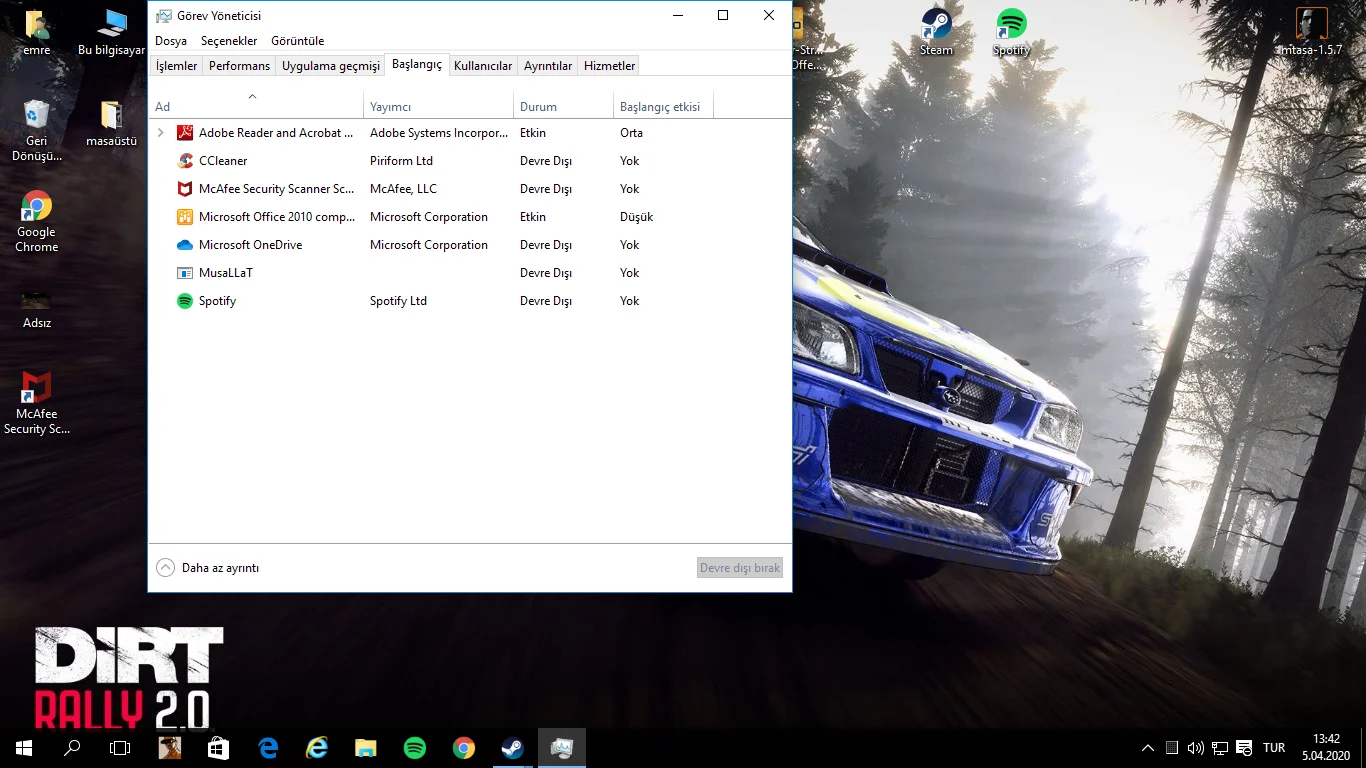Switch to the Uygulama geçmişi tab

(x=331, y=66)
